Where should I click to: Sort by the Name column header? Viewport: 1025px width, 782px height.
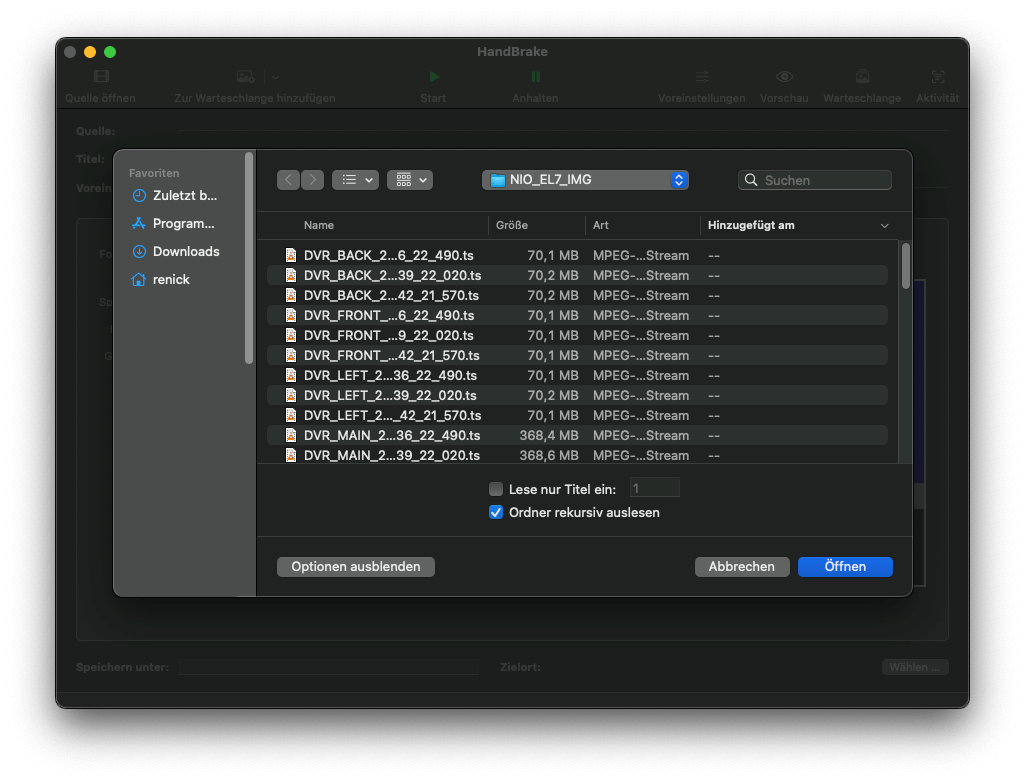319,225
